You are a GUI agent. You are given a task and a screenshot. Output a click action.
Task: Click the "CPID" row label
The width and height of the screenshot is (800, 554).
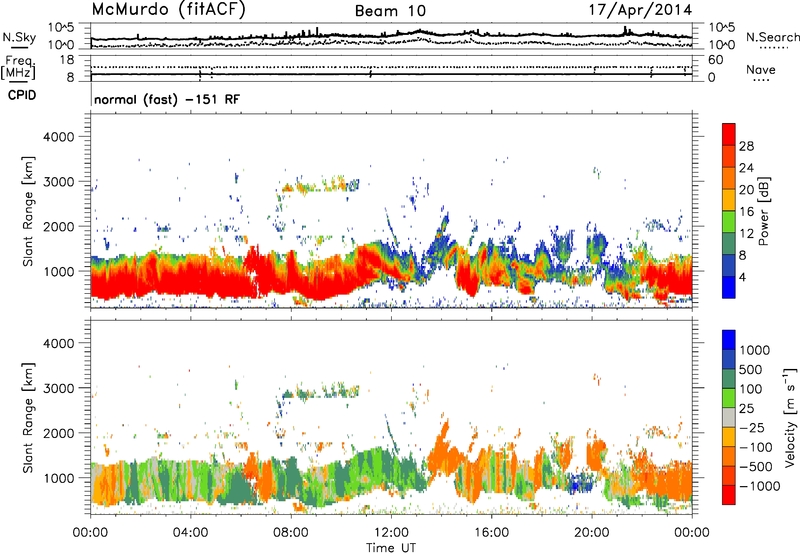pos(22,95)
